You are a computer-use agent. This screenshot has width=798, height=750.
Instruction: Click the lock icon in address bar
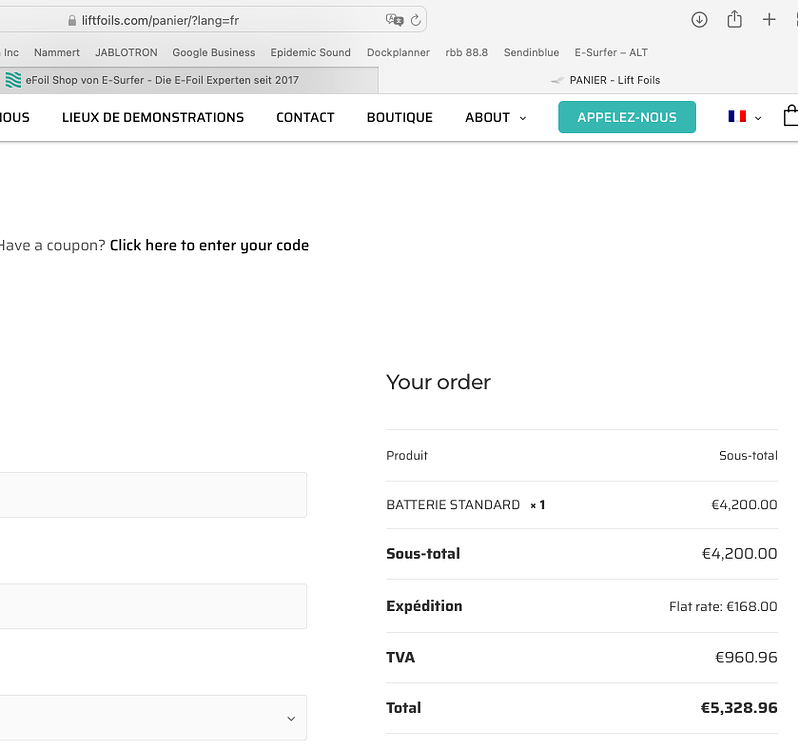[x=71, y=20]
